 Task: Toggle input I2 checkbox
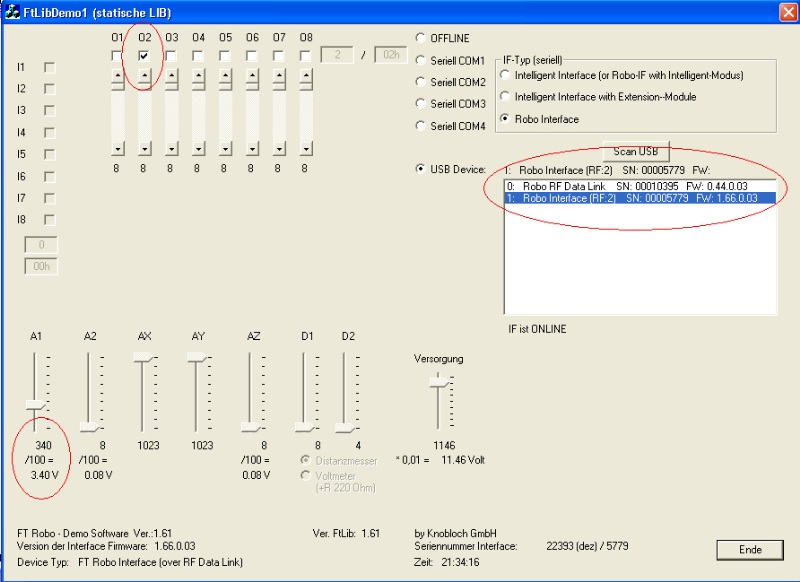click(x=49, y=89)
